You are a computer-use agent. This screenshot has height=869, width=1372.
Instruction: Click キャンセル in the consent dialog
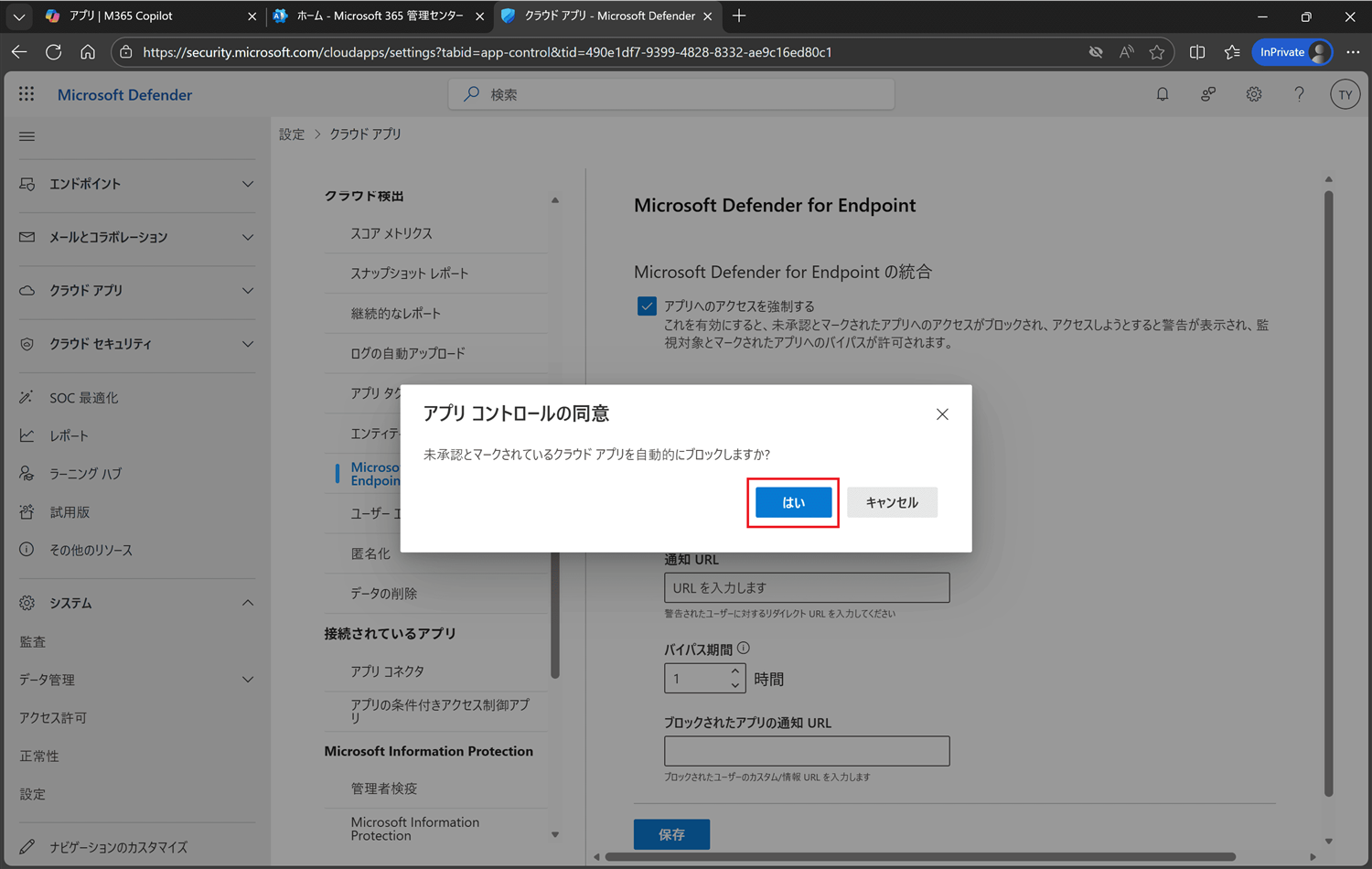(892, 502)
